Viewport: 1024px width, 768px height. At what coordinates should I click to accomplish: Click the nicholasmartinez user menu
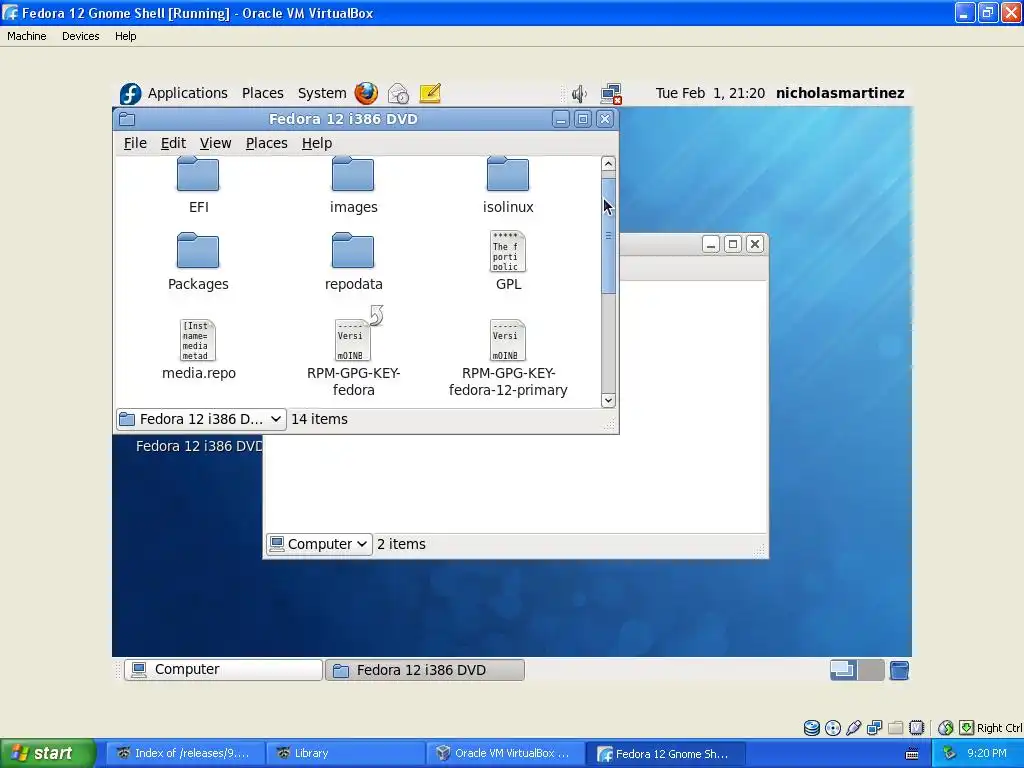pos(840,93)
